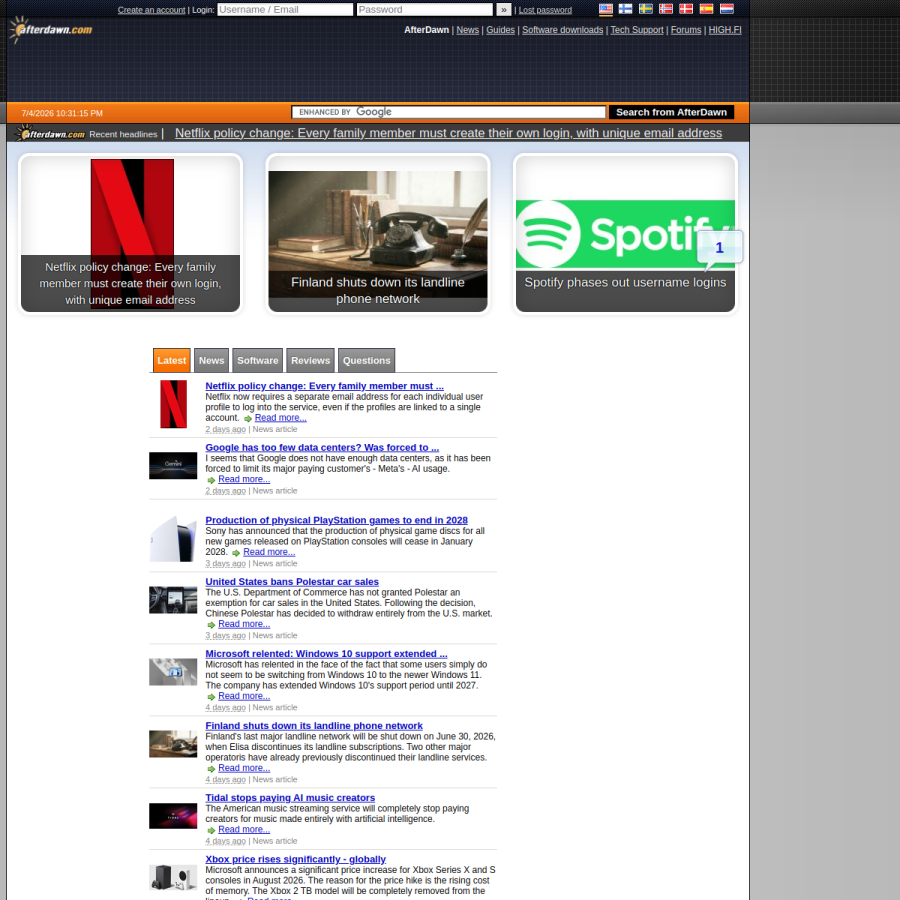
Task: Click the green arrow next to the Netflix Read more
Action: tap(248, 419)
